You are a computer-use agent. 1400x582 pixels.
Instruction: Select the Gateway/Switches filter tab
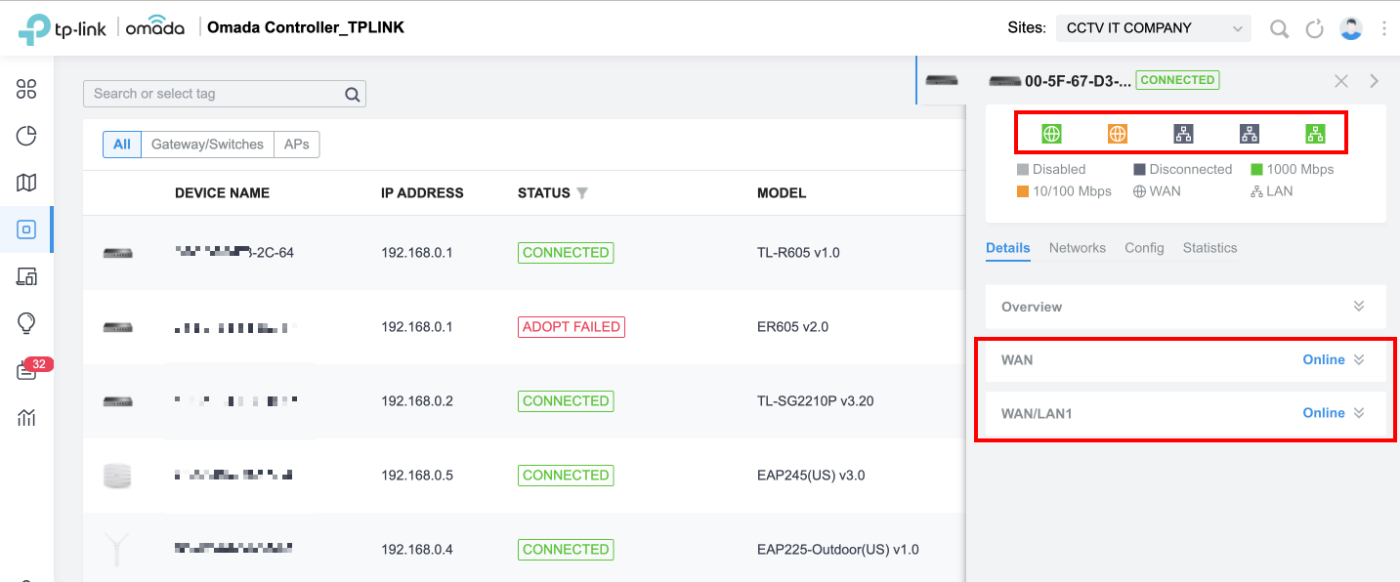click(x=207, y=144)
